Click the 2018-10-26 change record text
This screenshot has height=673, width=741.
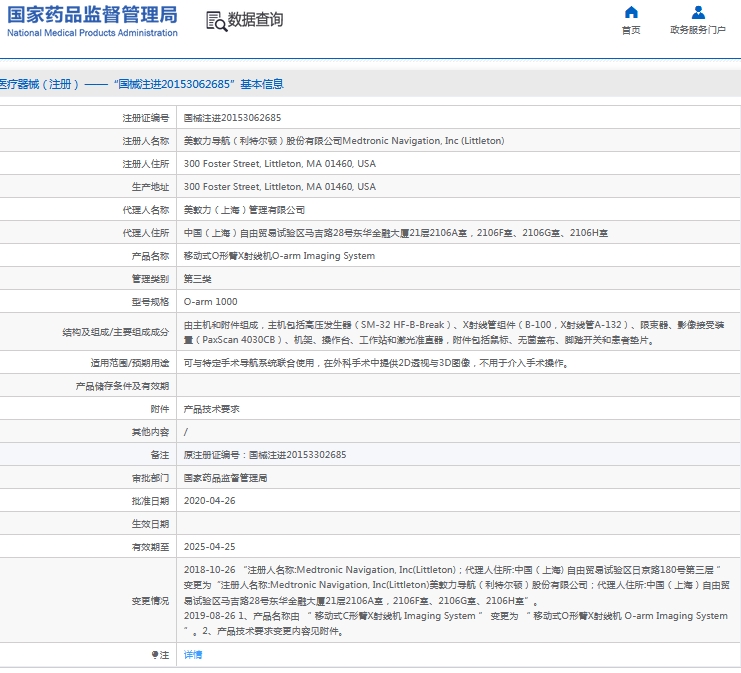457,585
